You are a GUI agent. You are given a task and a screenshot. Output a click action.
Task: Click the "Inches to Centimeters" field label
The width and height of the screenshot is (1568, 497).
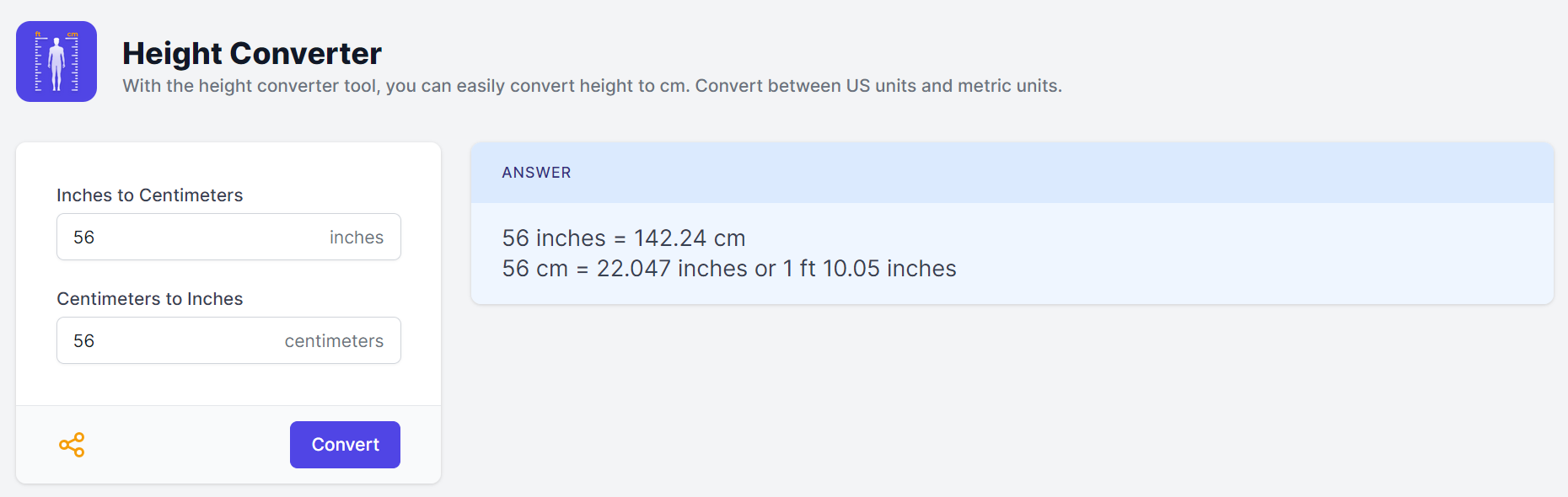coord(149,195)
